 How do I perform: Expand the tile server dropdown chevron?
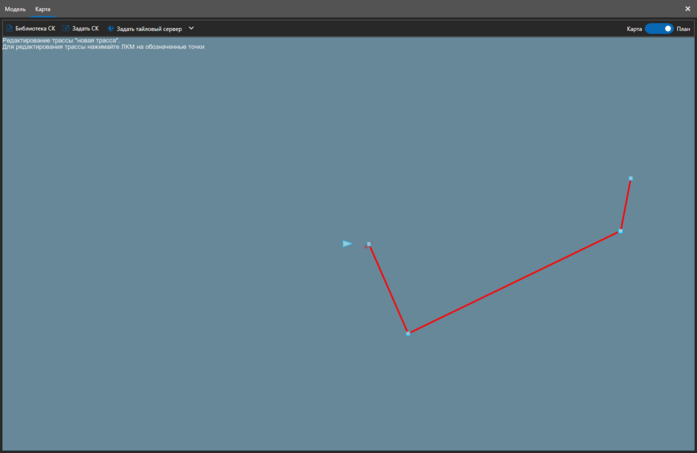click(191, 29)
